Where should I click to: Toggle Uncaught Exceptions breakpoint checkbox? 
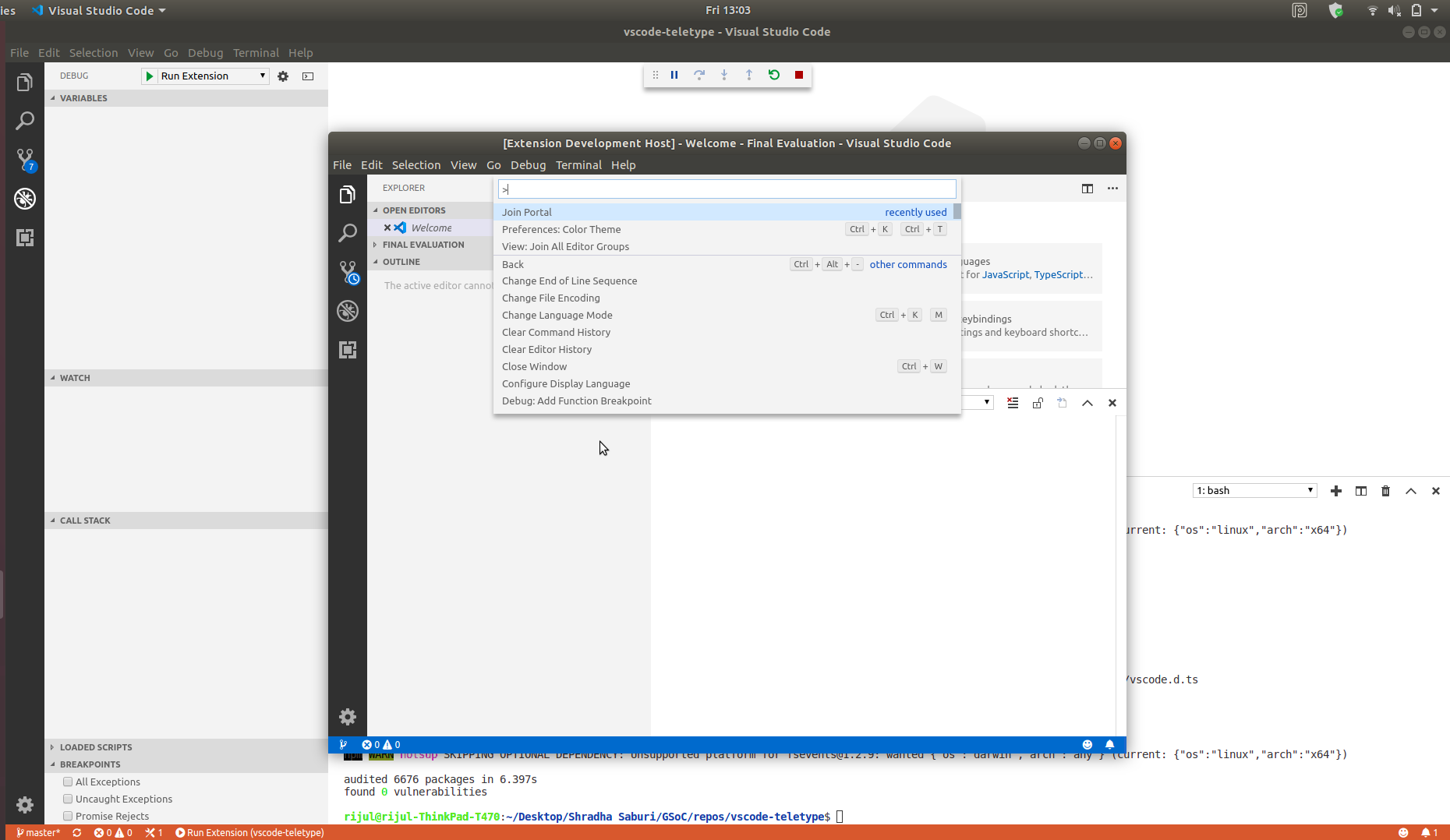(x=68, y=799)
